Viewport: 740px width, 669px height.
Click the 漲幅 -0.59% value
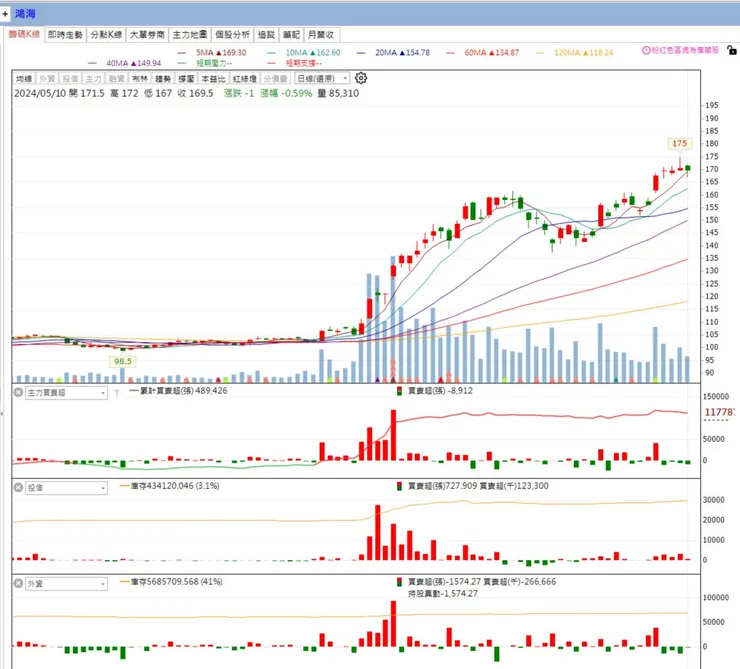[x=286, y=93]
